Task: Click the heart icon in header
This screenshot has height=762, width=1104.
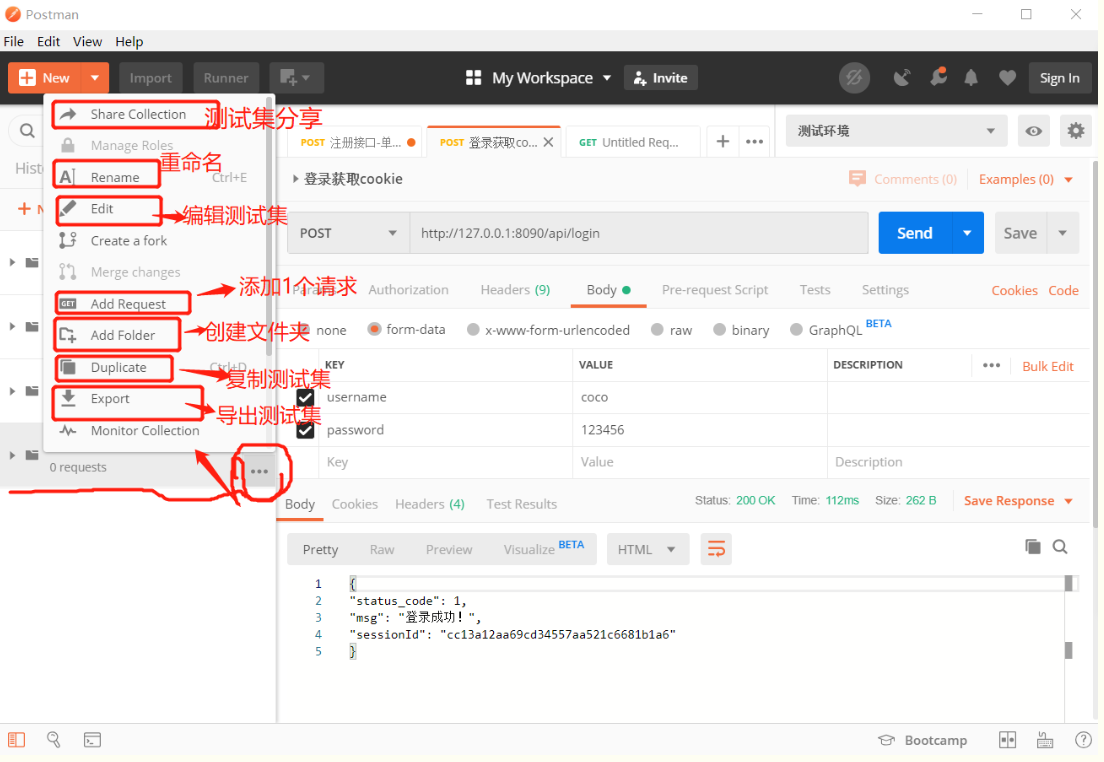Action: [1008, 78]
